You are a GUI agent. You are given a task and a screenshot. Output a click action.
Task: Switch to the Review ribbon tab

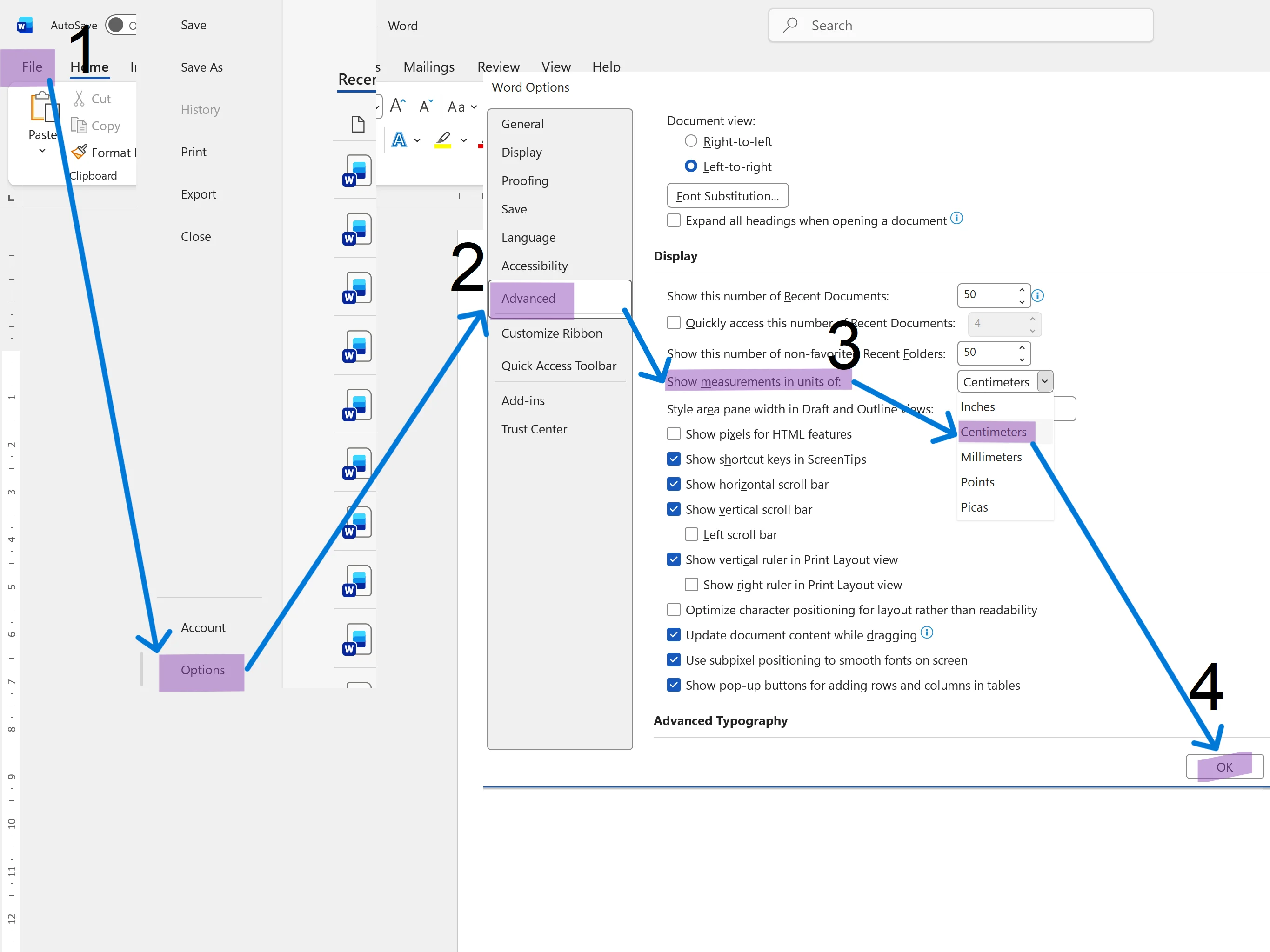coord(498,67)
